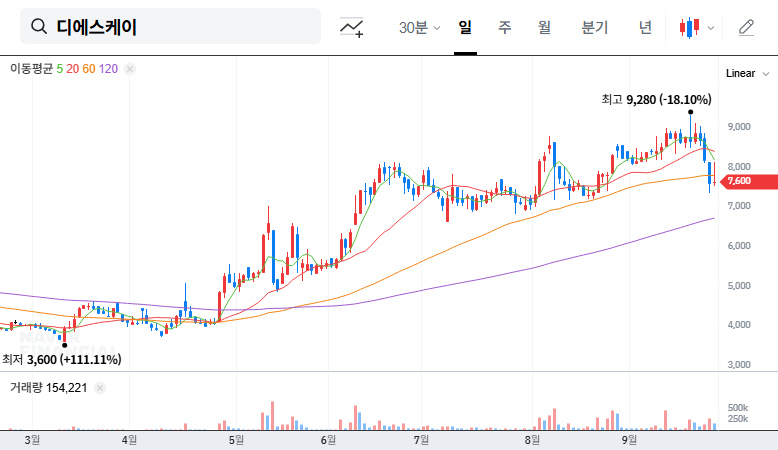Click the 4월 date axis label

[130, 440]
